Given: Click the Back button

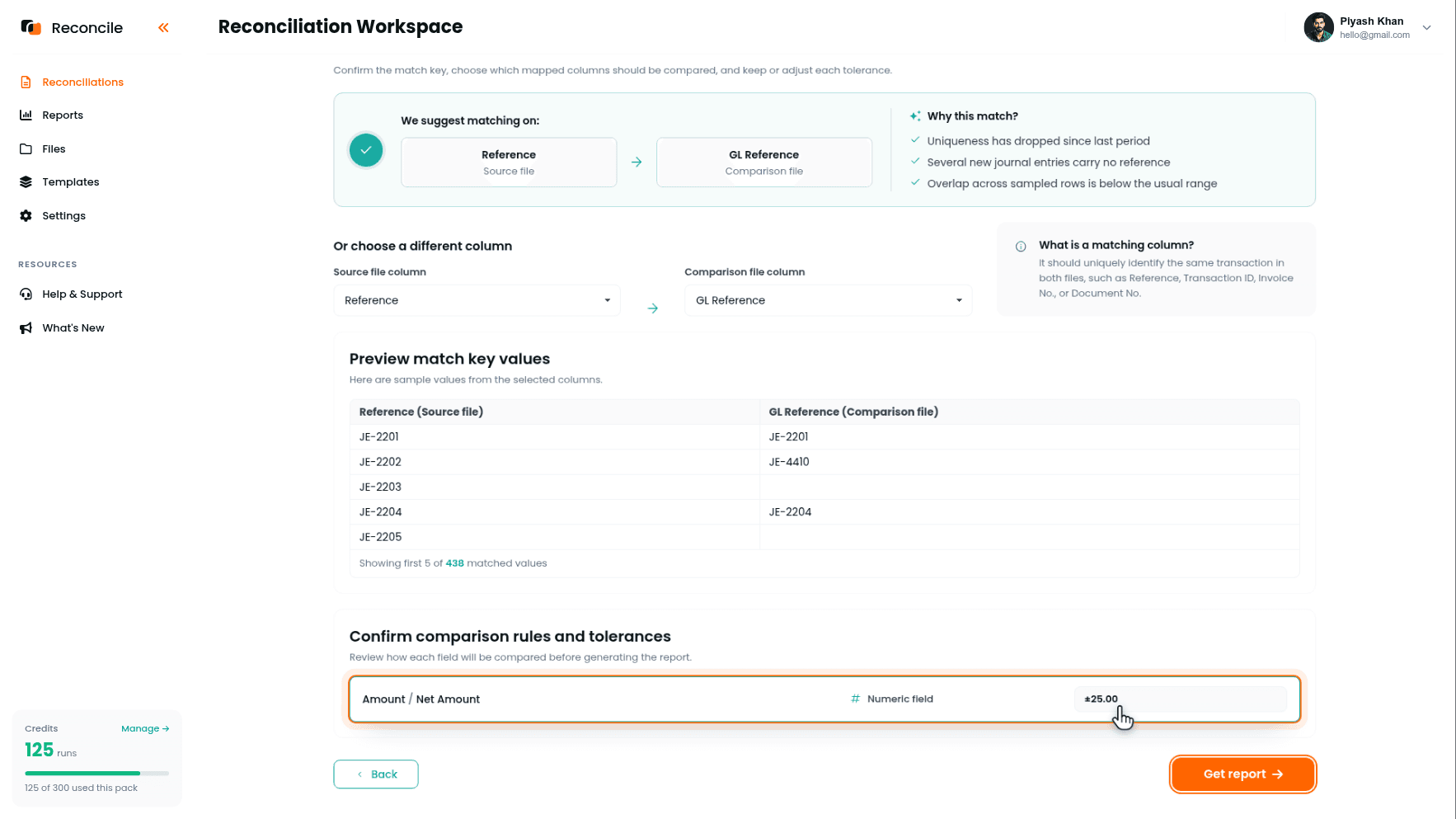Looking at the screenshot, I should 376,774.
